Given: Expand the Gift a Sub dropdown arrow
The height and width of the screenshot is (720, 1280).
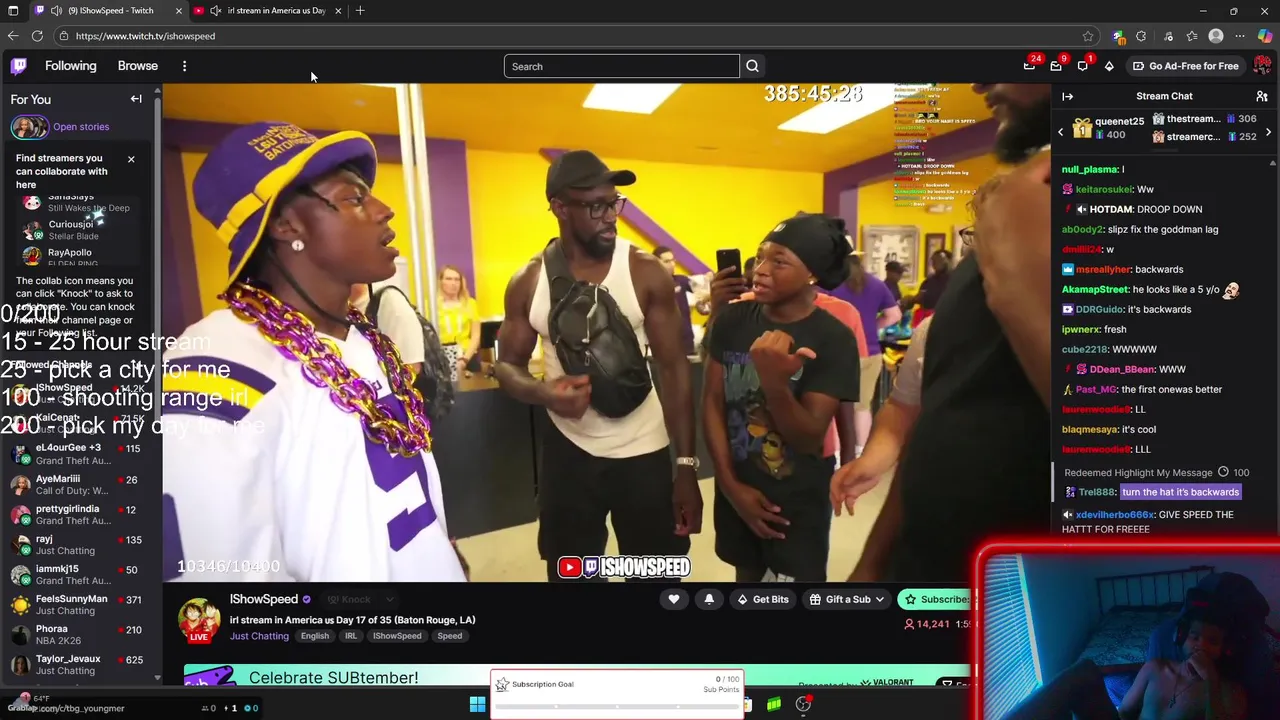Looking at the screenshot, I should click(879, 599).
